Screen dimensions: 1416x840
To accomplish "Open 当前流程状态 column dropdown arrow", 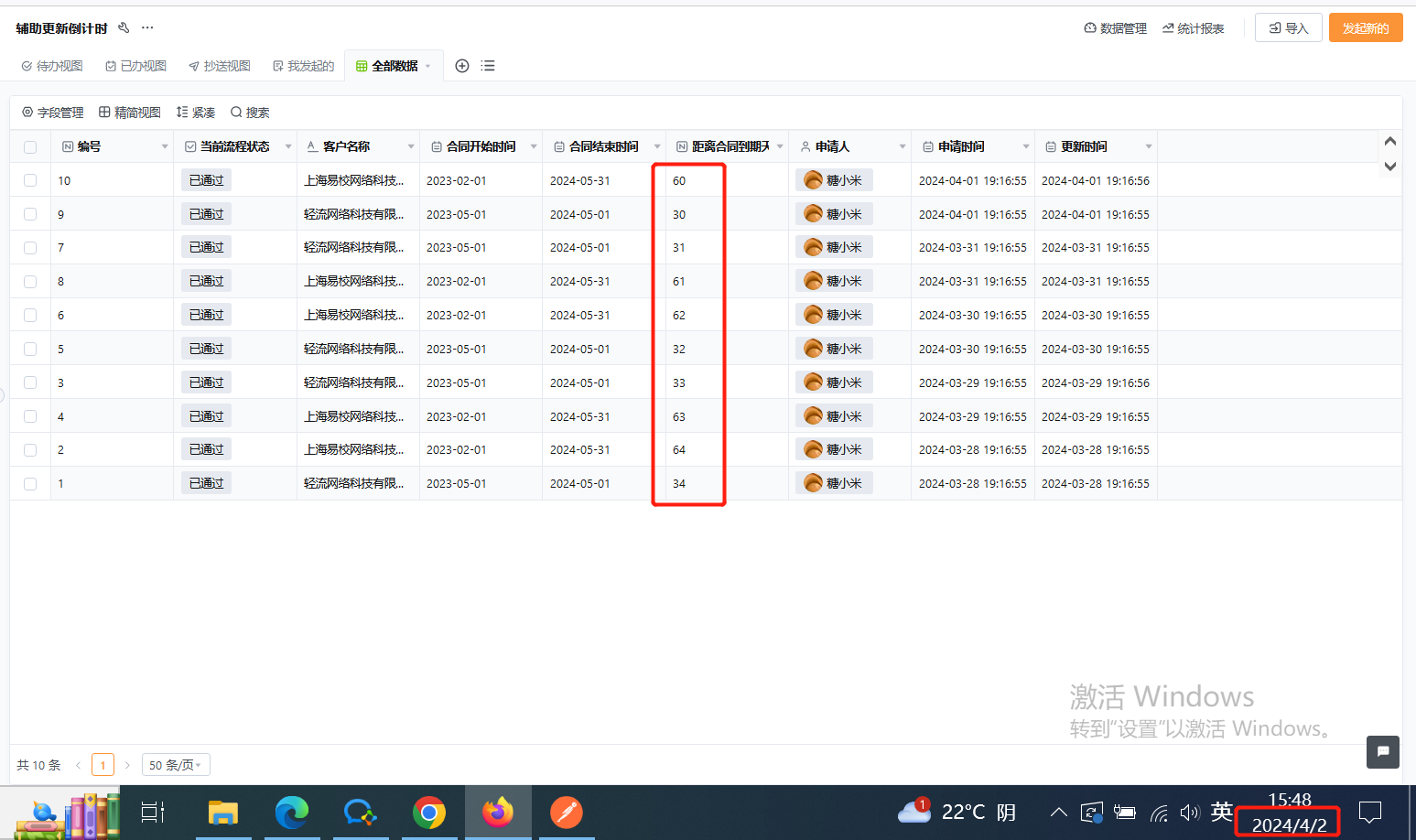I will [288, 146].
